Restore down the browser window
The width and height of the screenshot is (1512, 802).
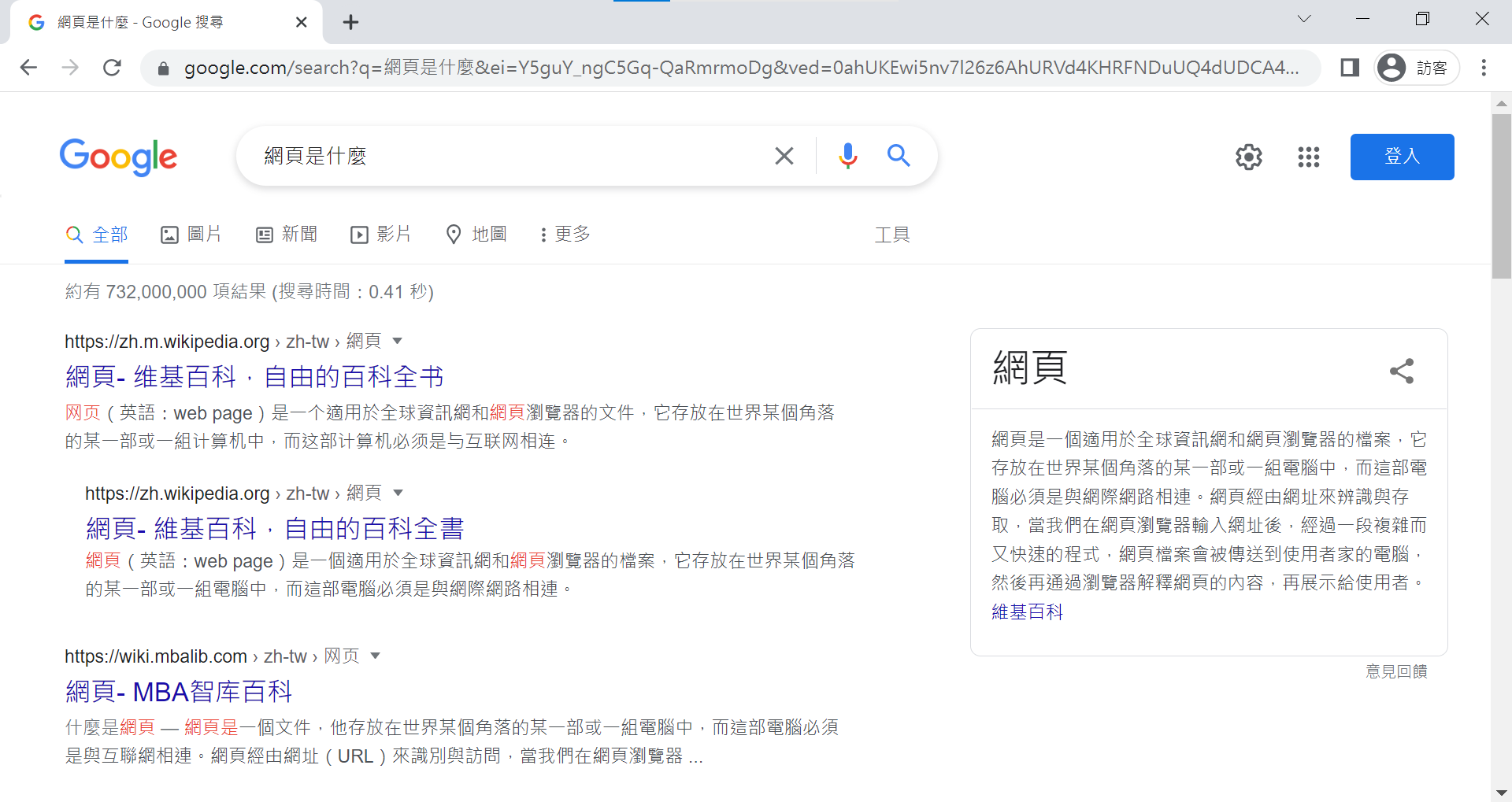[1422, 19]
